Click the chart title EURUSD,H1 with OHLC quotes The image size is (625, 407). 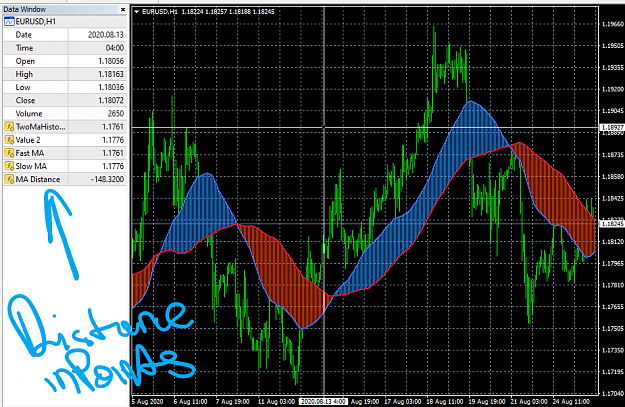coord(208,12)
